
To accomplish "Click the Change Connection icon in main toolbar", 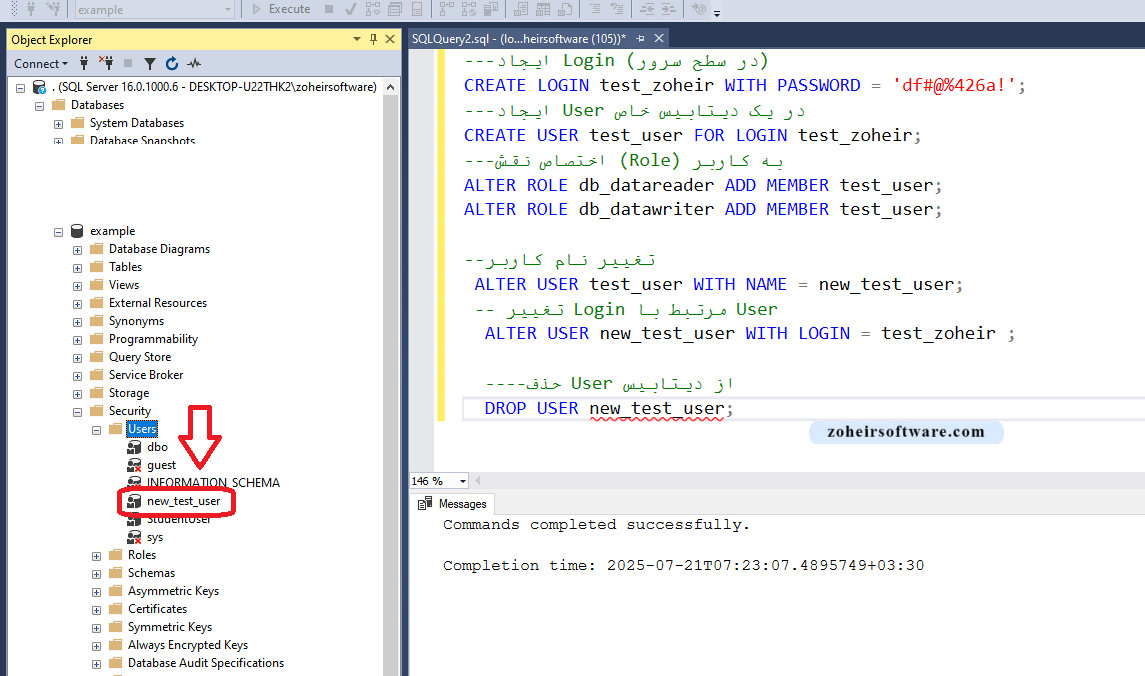I will tap(53, 9).
